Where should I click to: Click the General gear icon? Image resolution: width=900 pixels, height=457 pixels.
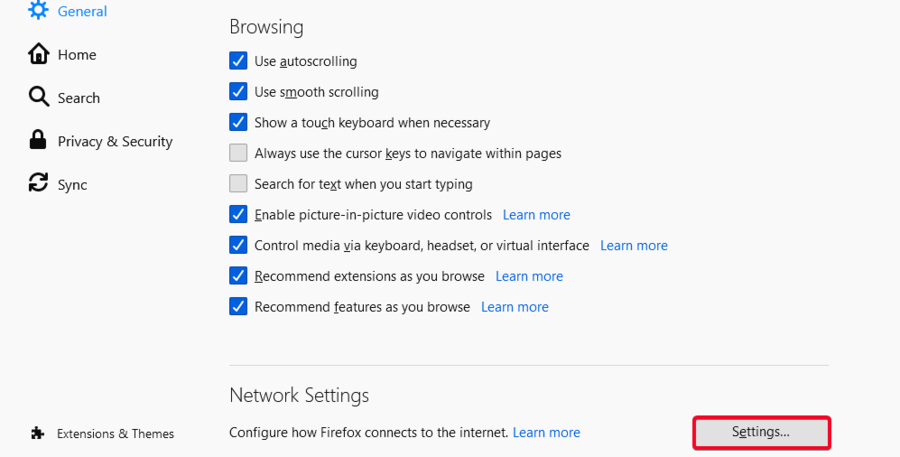(38, 11)
